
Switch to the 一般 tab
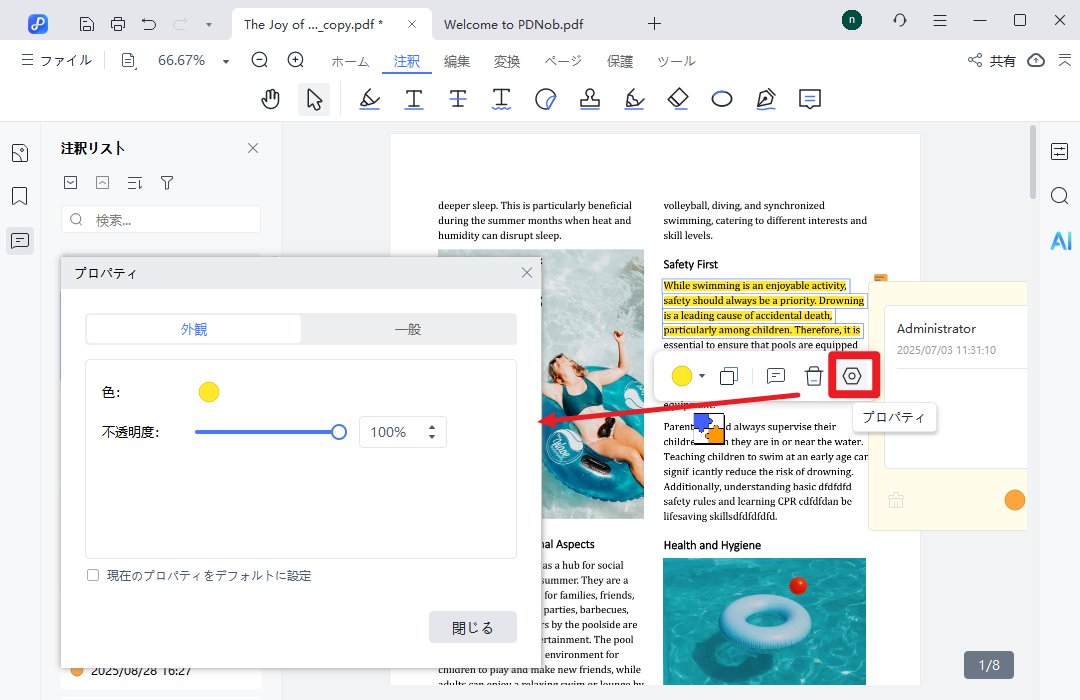(408, 329)
